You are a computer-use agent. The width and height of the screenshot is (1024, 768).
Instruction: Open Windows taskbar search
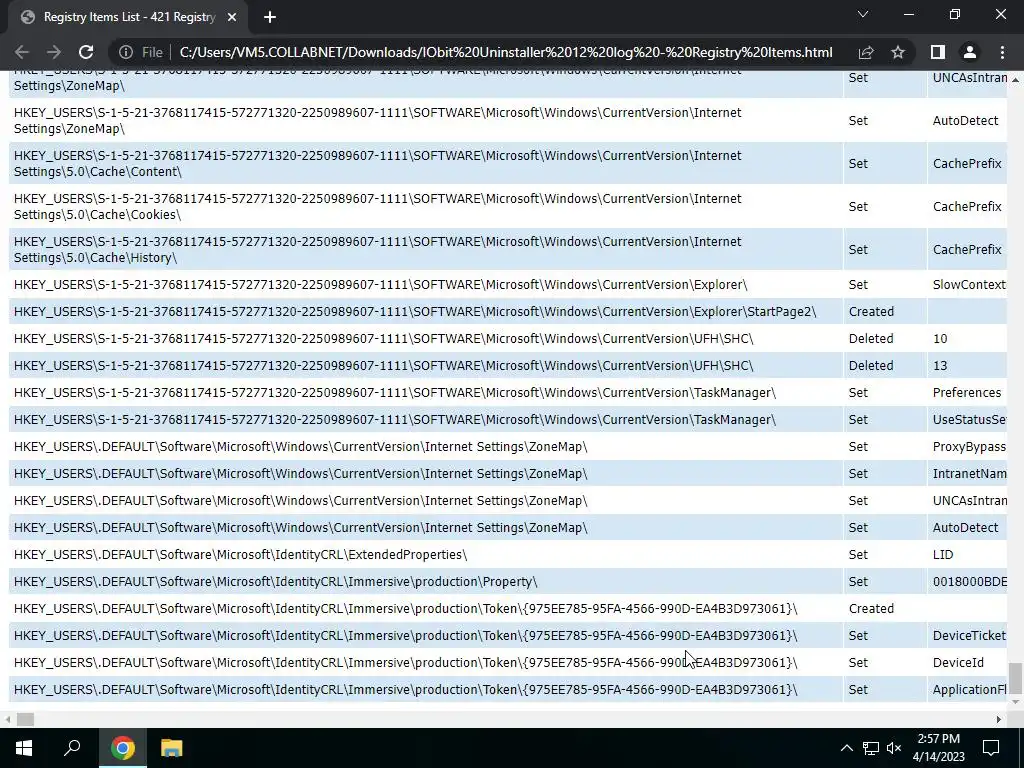coord(72,748)
